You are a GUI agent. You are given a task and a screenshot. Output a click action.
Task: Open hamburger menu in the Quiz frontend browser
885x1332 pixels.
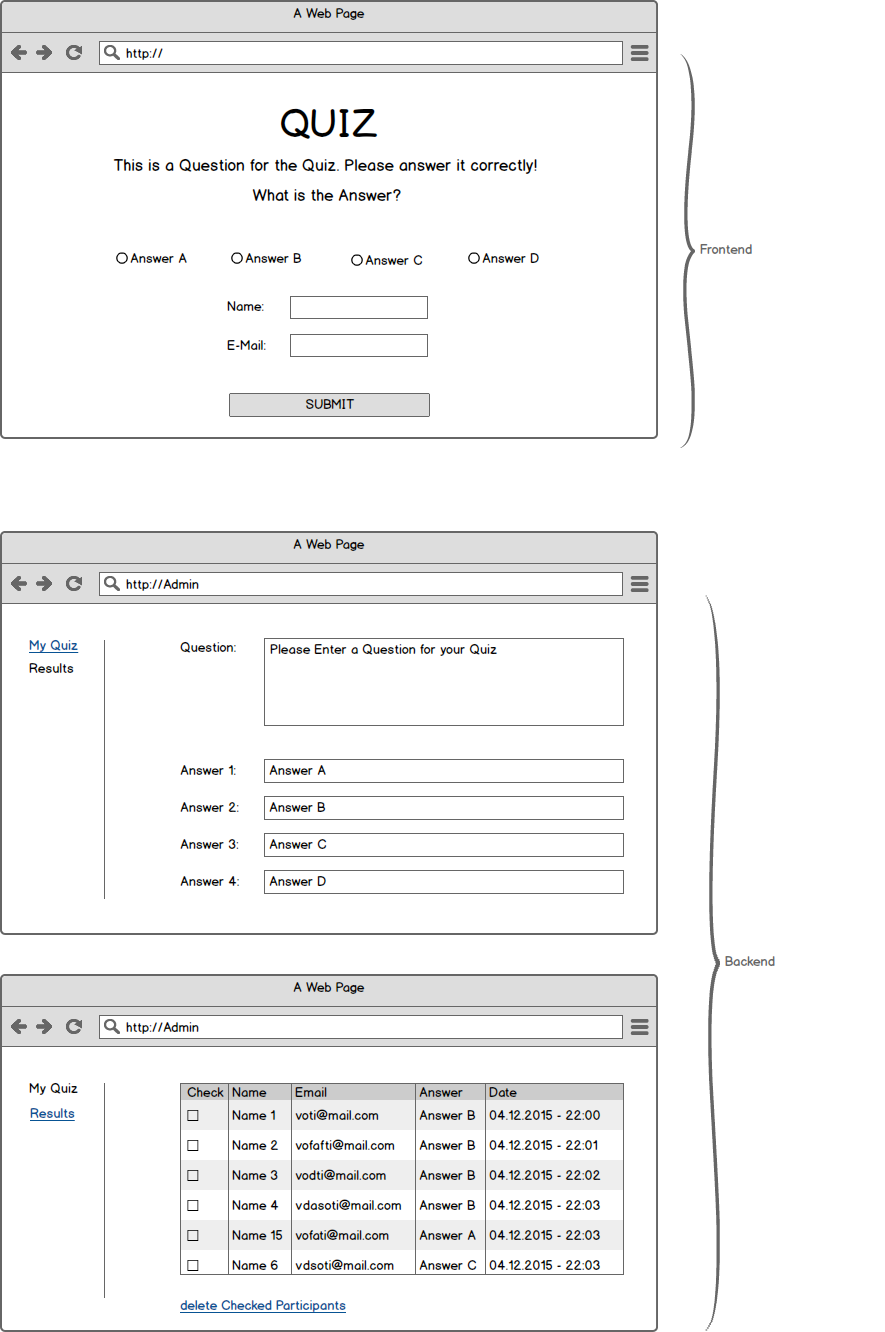pyautogui.click(x=640, y=53)
